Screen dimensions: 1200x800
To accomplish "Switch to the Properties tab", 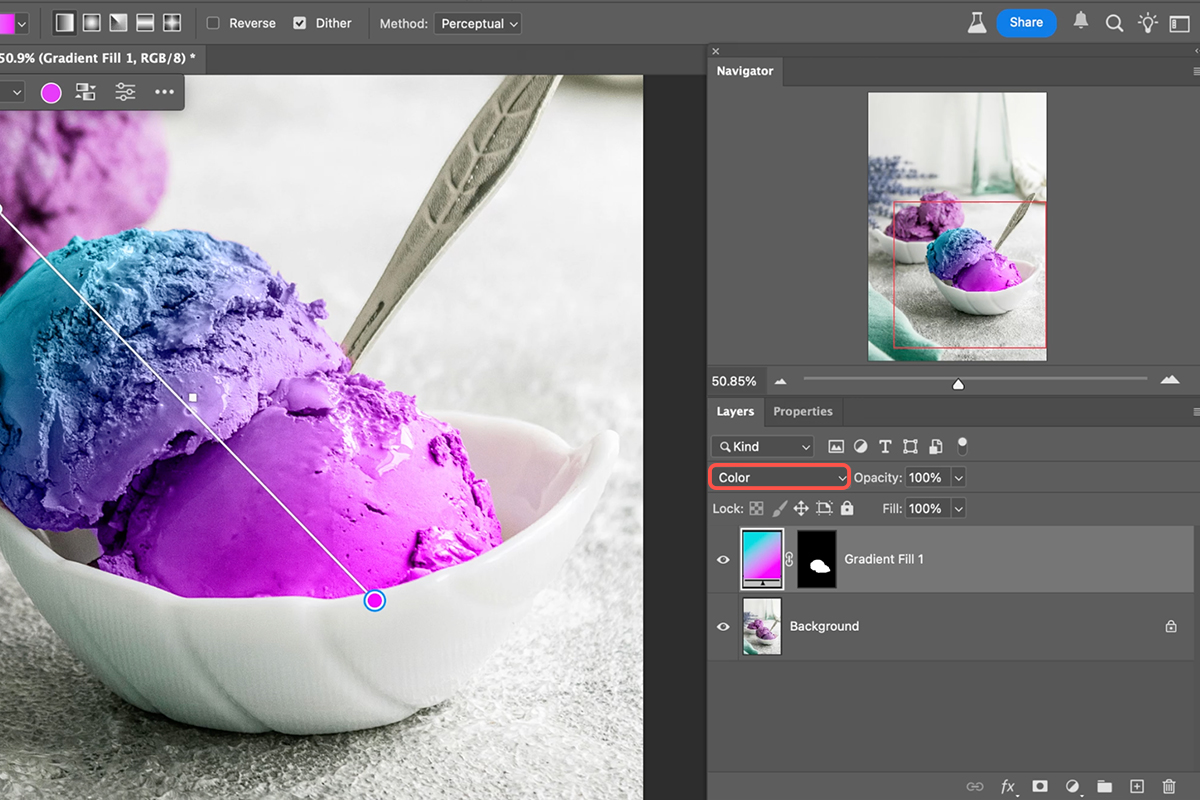I will pos(802,411).
